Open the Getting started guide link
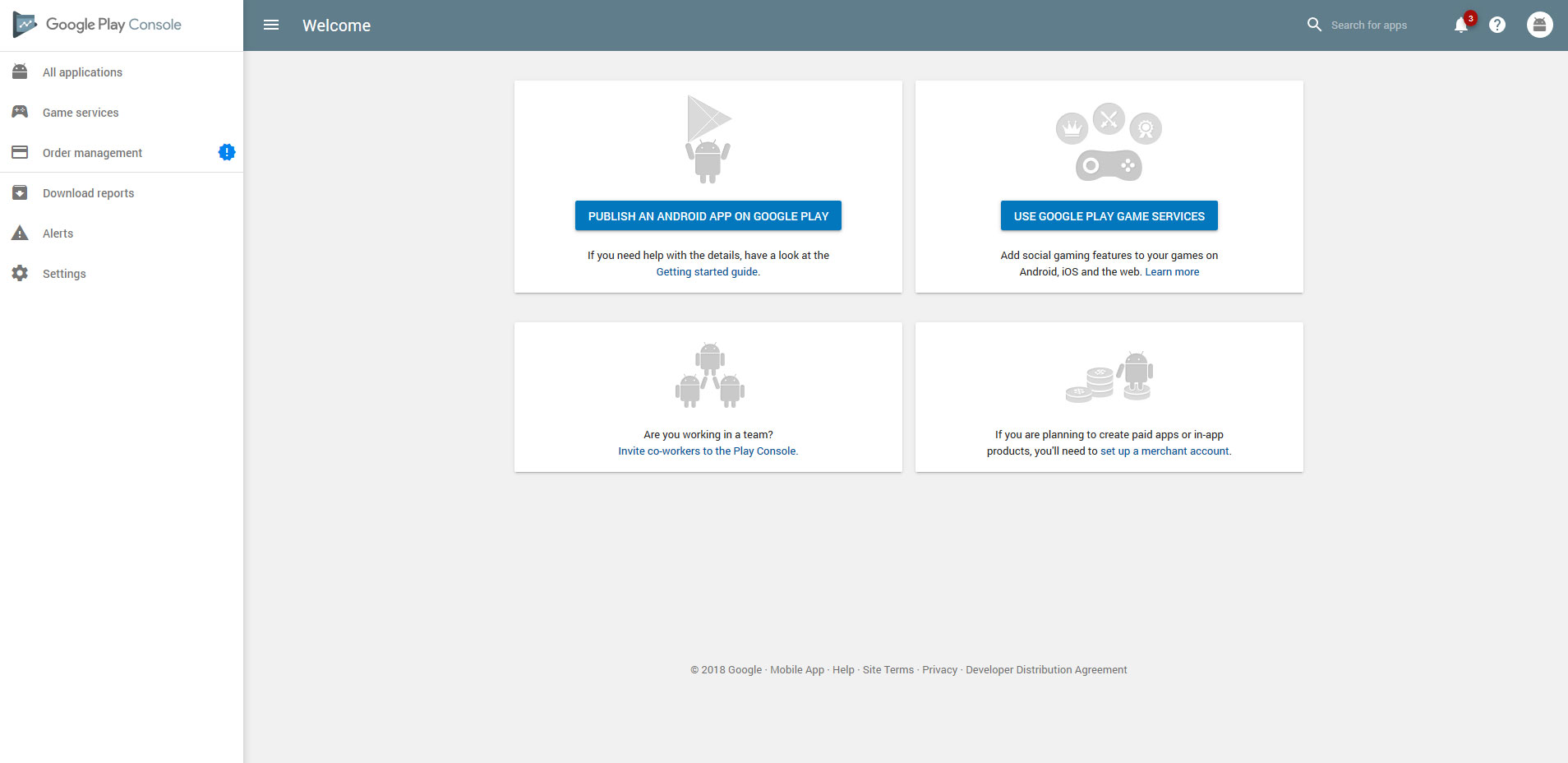Screen dimensions: 1568x763 707,272
